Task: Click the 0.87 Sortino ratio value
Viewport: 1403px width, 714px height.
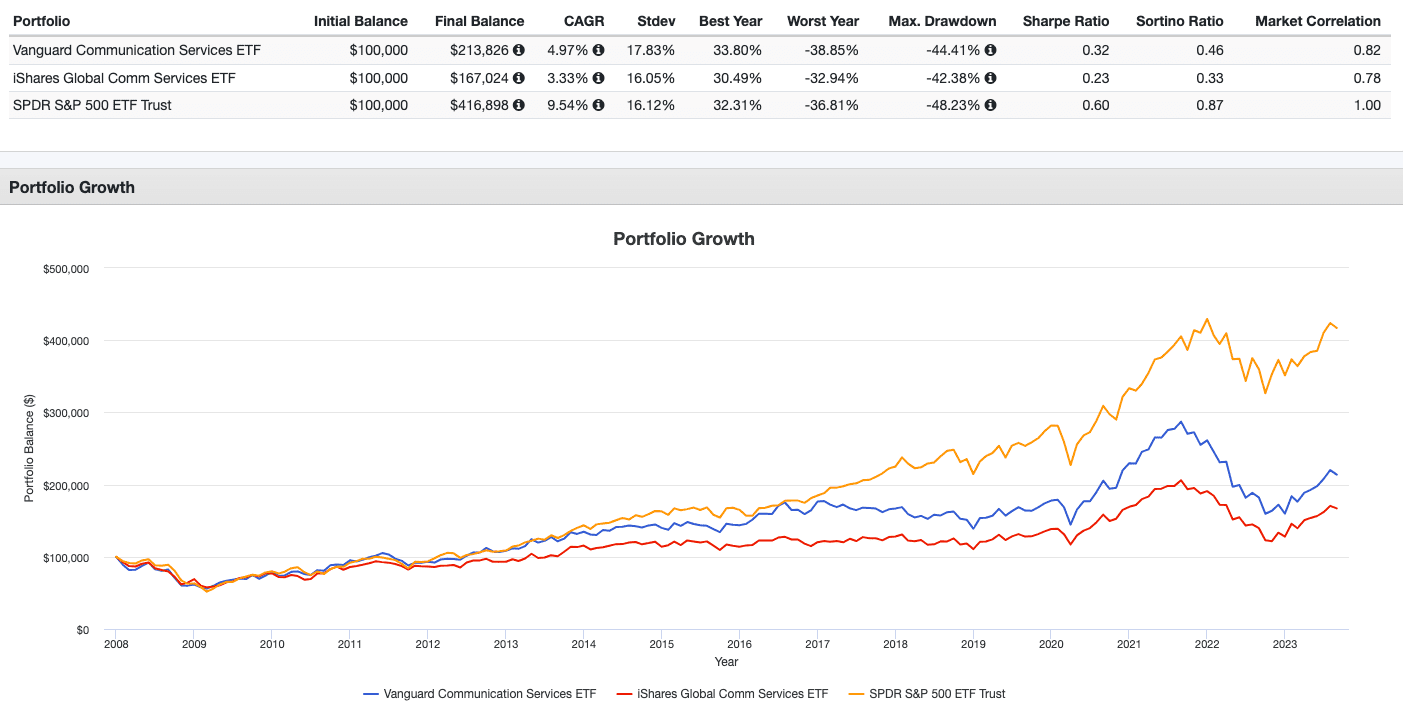Action: pos(1210,105)
